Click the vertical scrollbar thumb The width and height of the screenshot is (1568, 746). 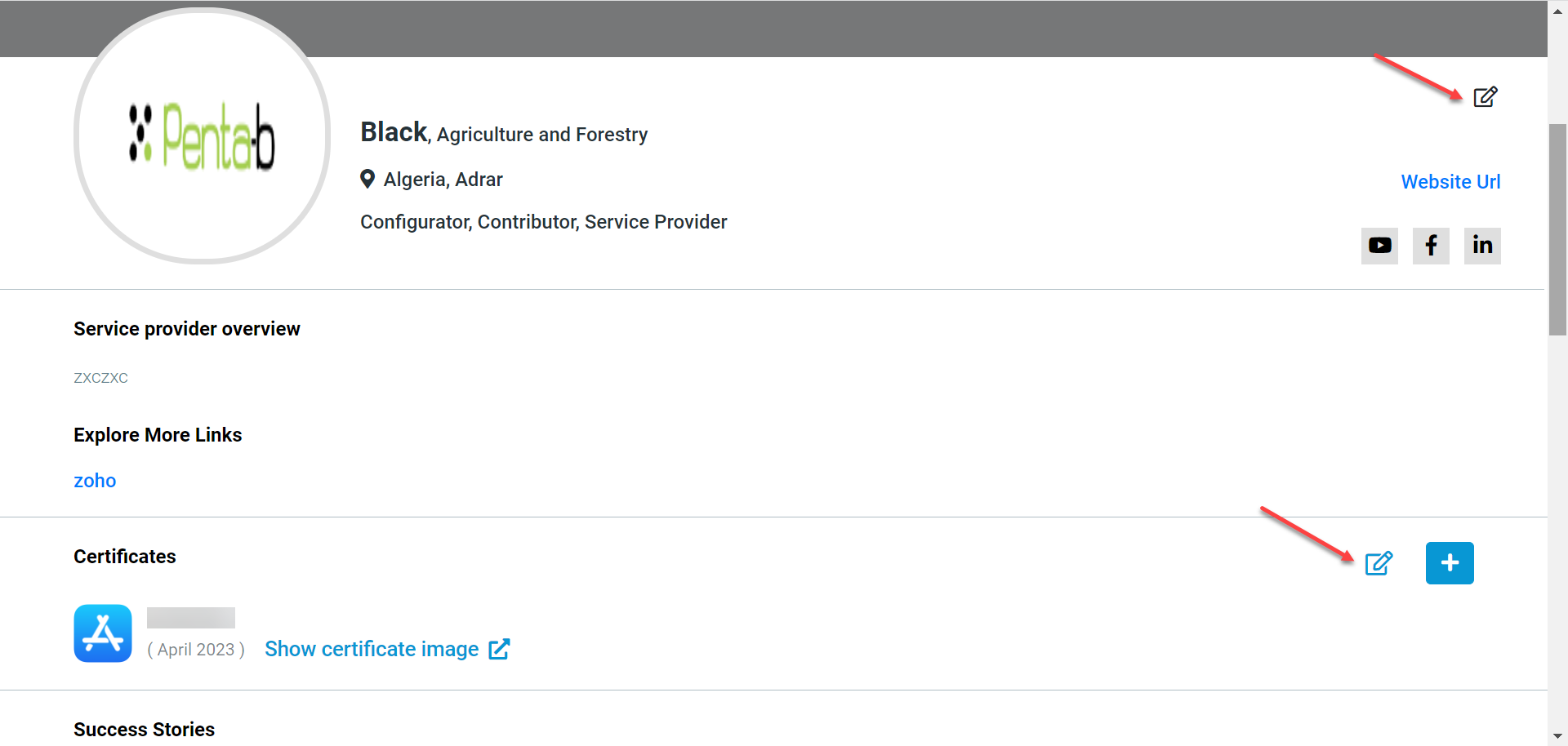1557,229
